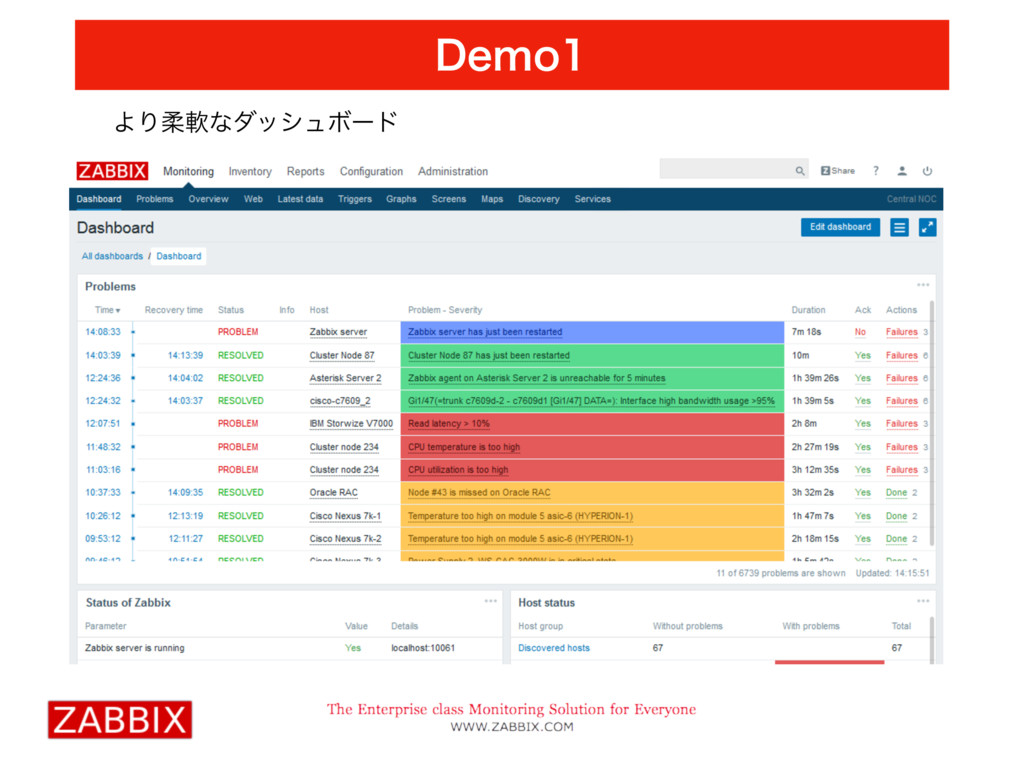1024x768 pixels.
Task: Open cisco-c7609_2 host link
Action: point(340,401)
